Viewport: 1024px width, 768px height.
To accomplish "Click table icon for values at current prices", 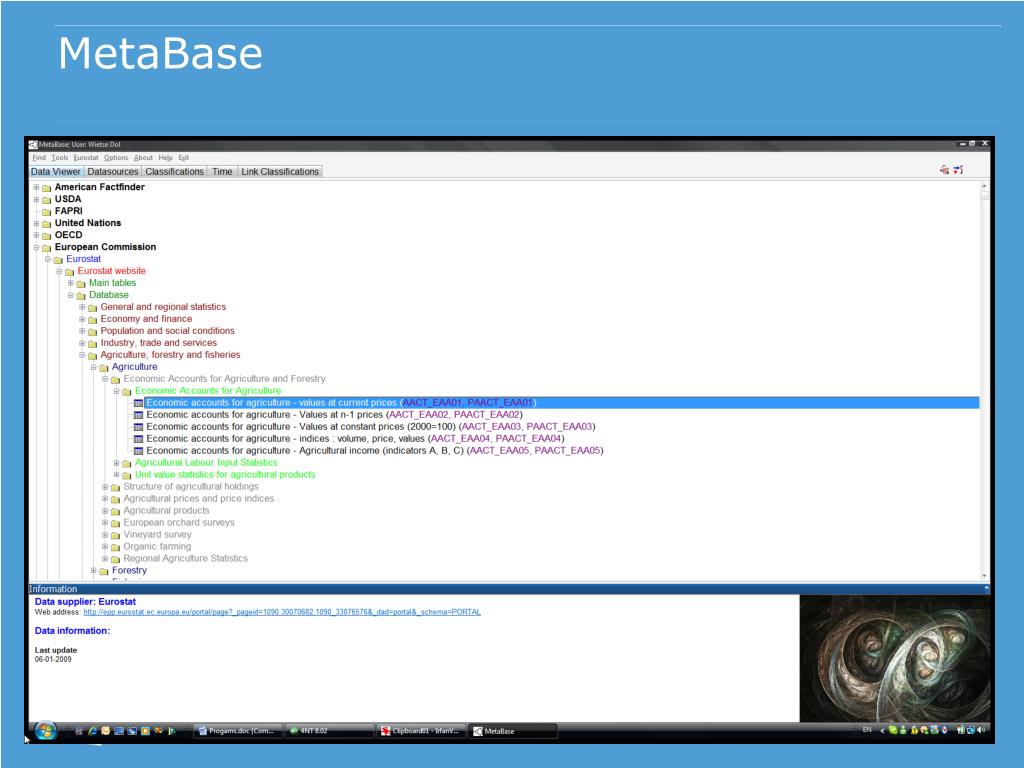I will click(138, 403).
